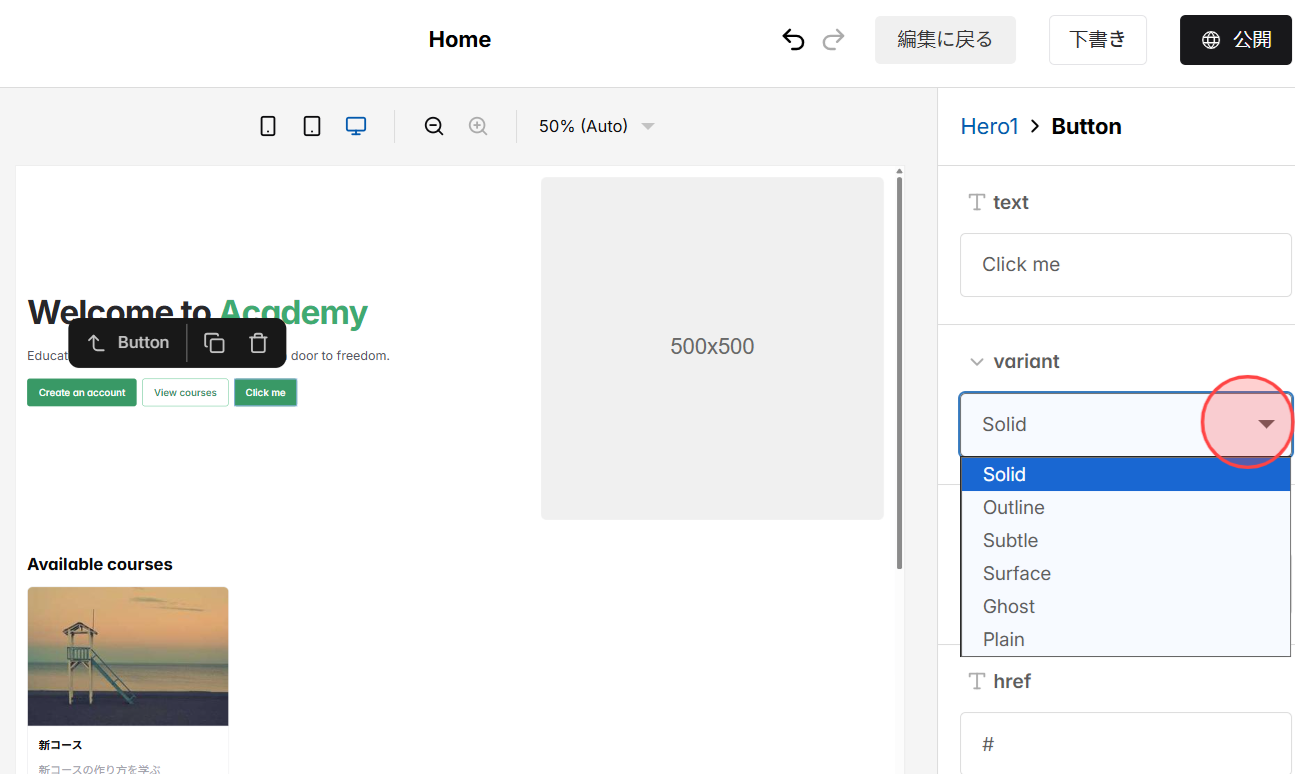This screenshot has height=774, width=1295.
Task: Collapse the variant section chevron
Action: [976, 362]
